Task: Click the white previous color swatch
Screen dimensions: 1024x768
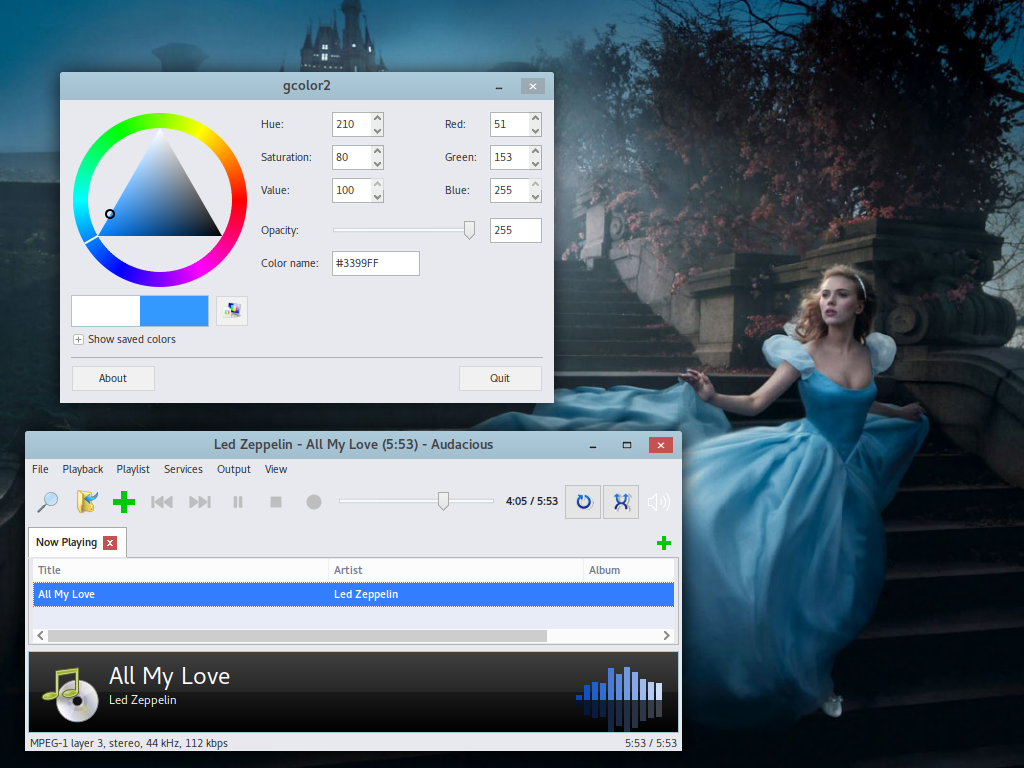Action: click(x=106, y=311)
